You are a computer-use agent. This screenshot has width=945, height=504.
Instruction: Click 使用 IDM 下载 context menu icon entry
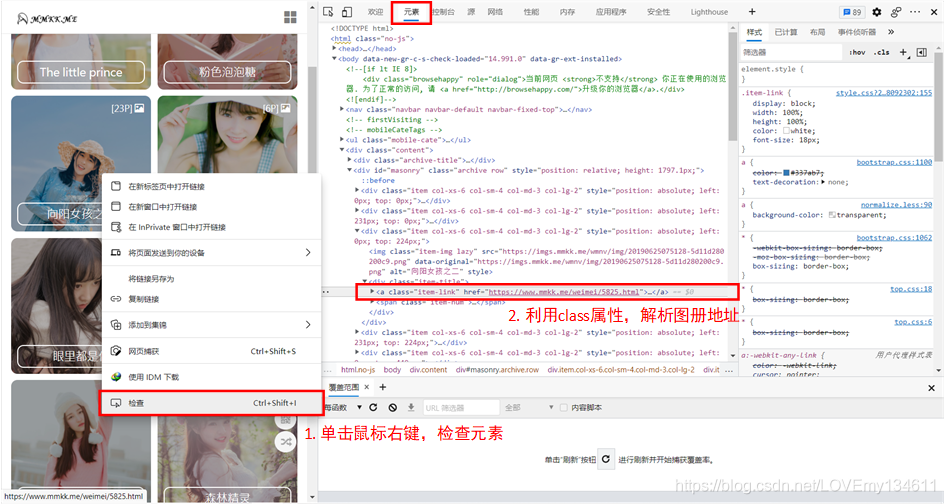(x=211, y=377)
